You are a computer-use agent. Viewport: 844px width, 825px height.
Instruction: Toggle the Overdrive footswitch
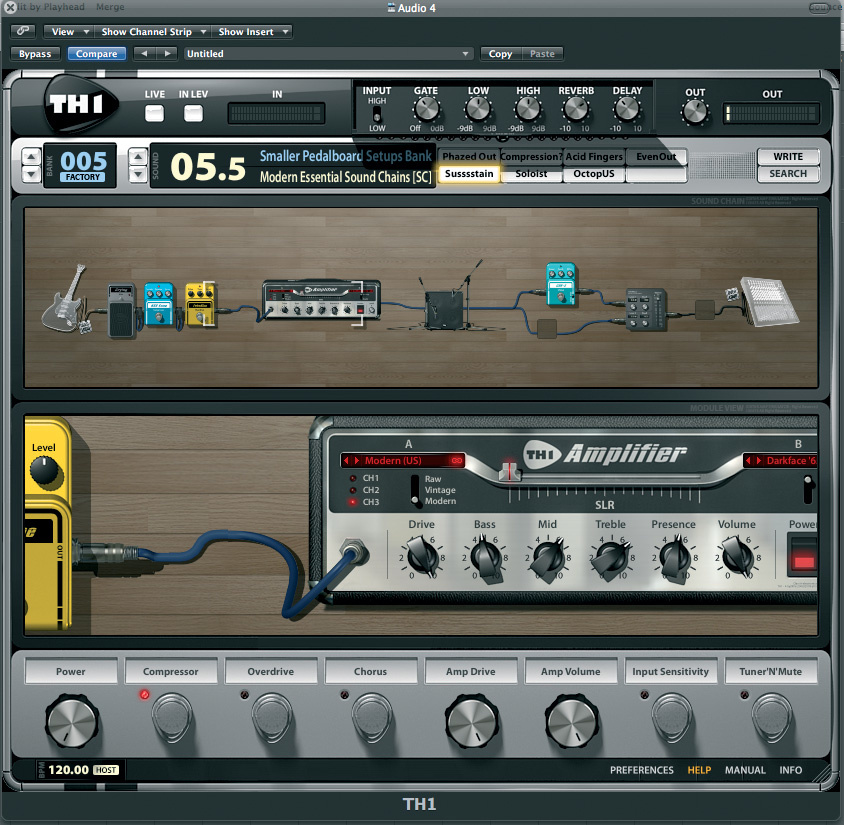[x=272, y=716]
